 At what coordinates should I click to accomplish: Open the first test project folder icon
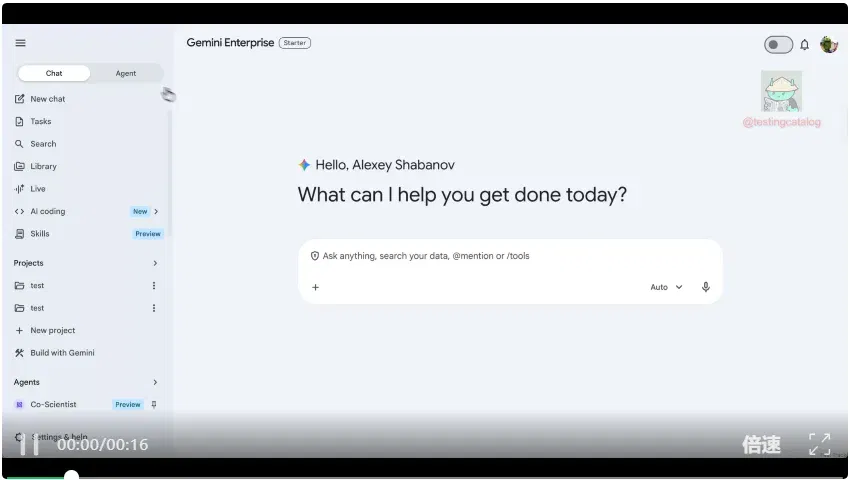pyautogui.click(x=20, y=285)
